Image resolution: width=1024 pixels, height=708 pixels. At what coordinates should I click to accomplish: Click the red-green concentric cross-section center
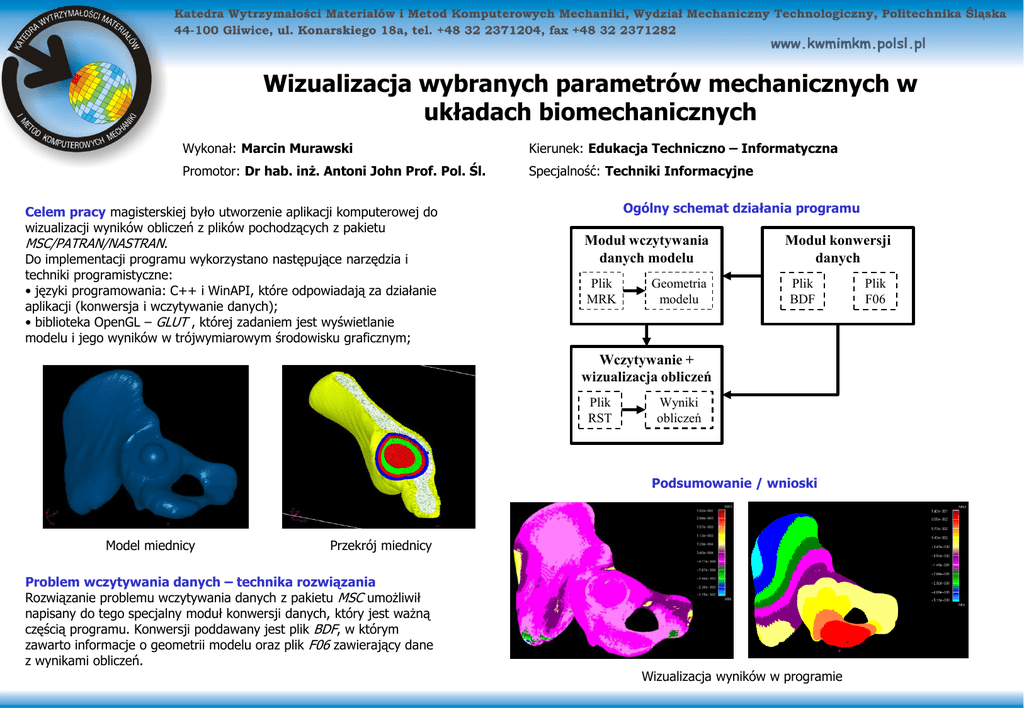coord(400,457)
